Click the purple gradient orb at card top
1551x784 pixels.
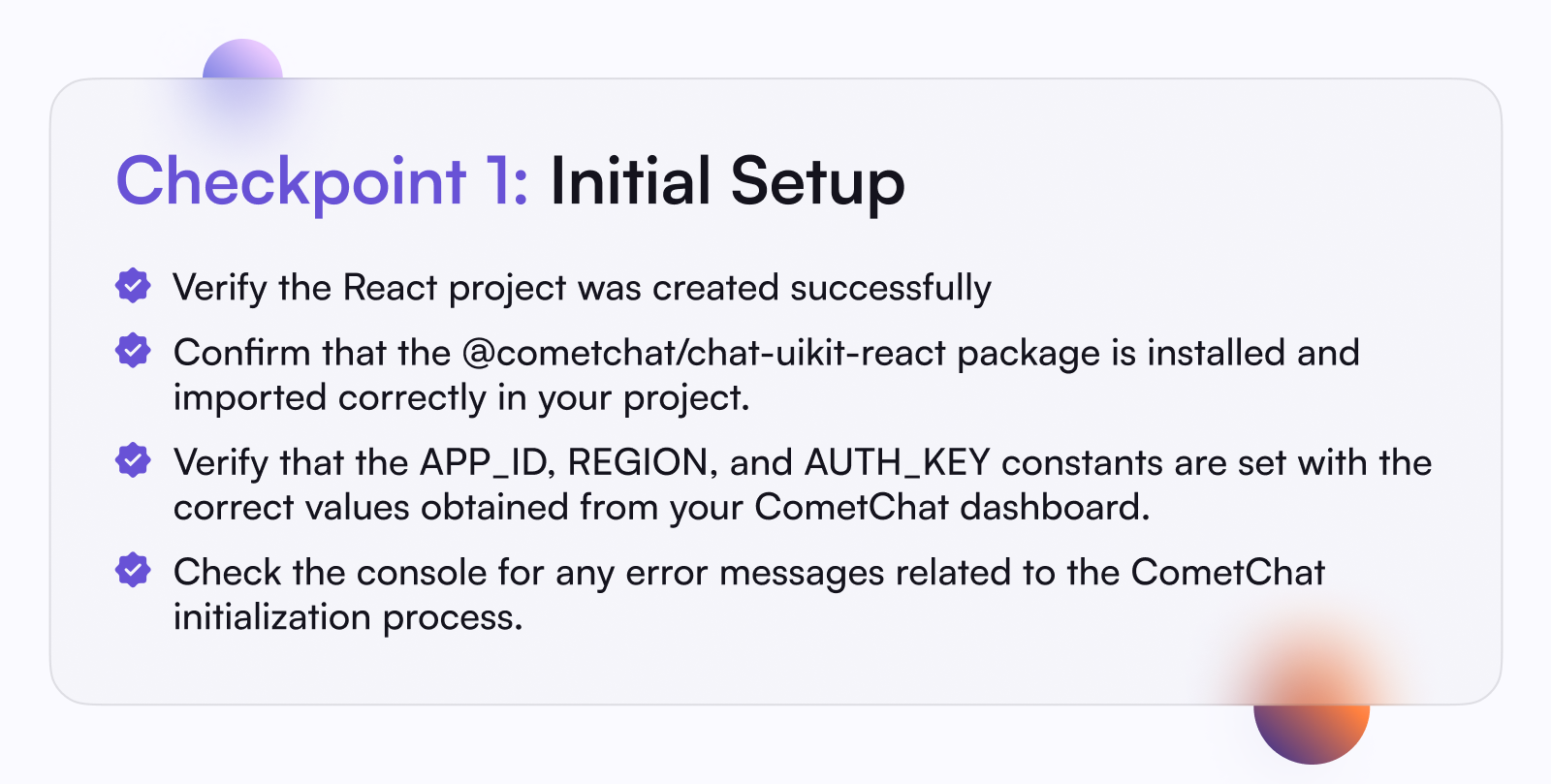click(x=242, y=70)
